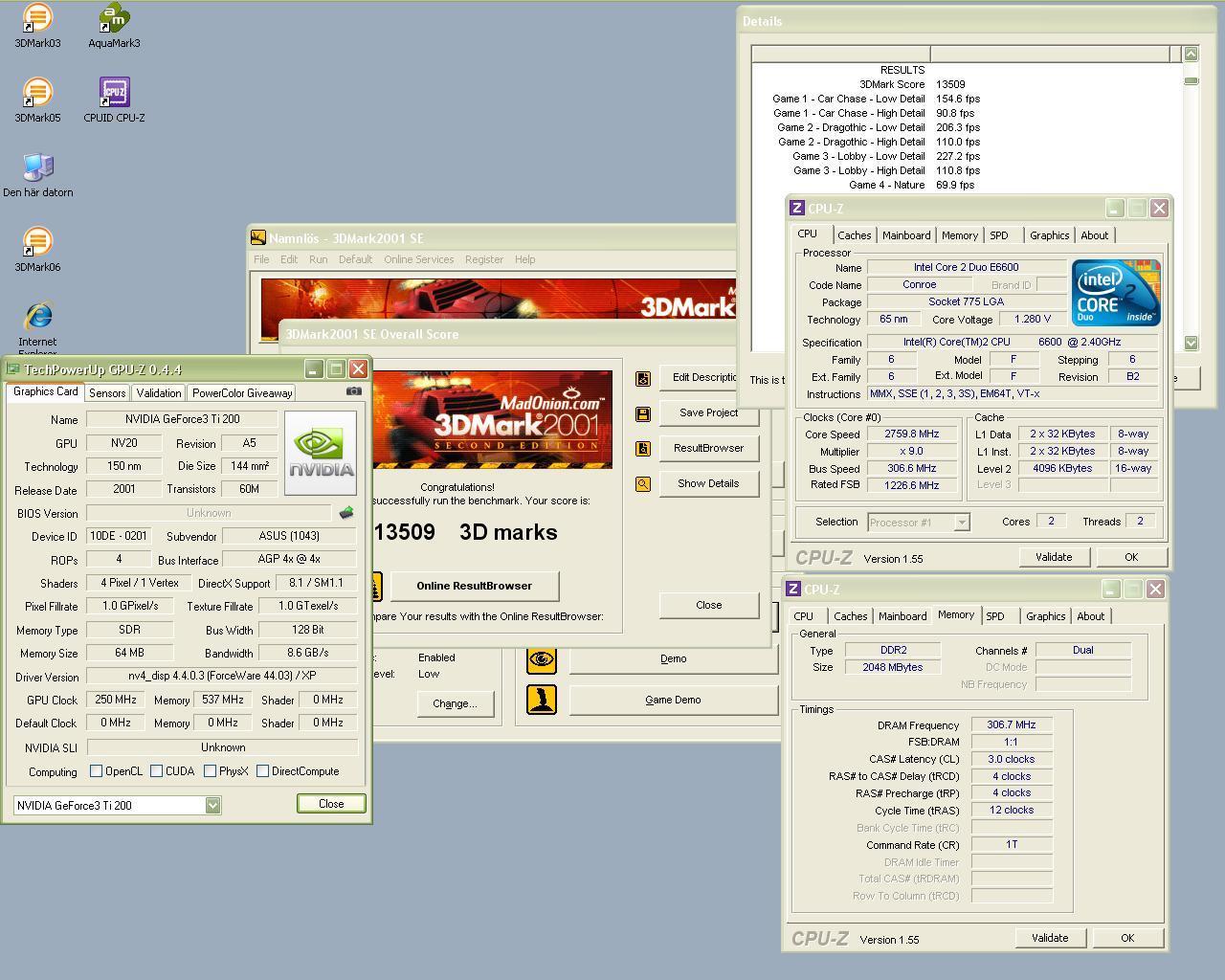This screenshot has width=1225, height=980.
Task: Select the Graphics Card tab in GPU-Z
Action: (x=45, y=391)
